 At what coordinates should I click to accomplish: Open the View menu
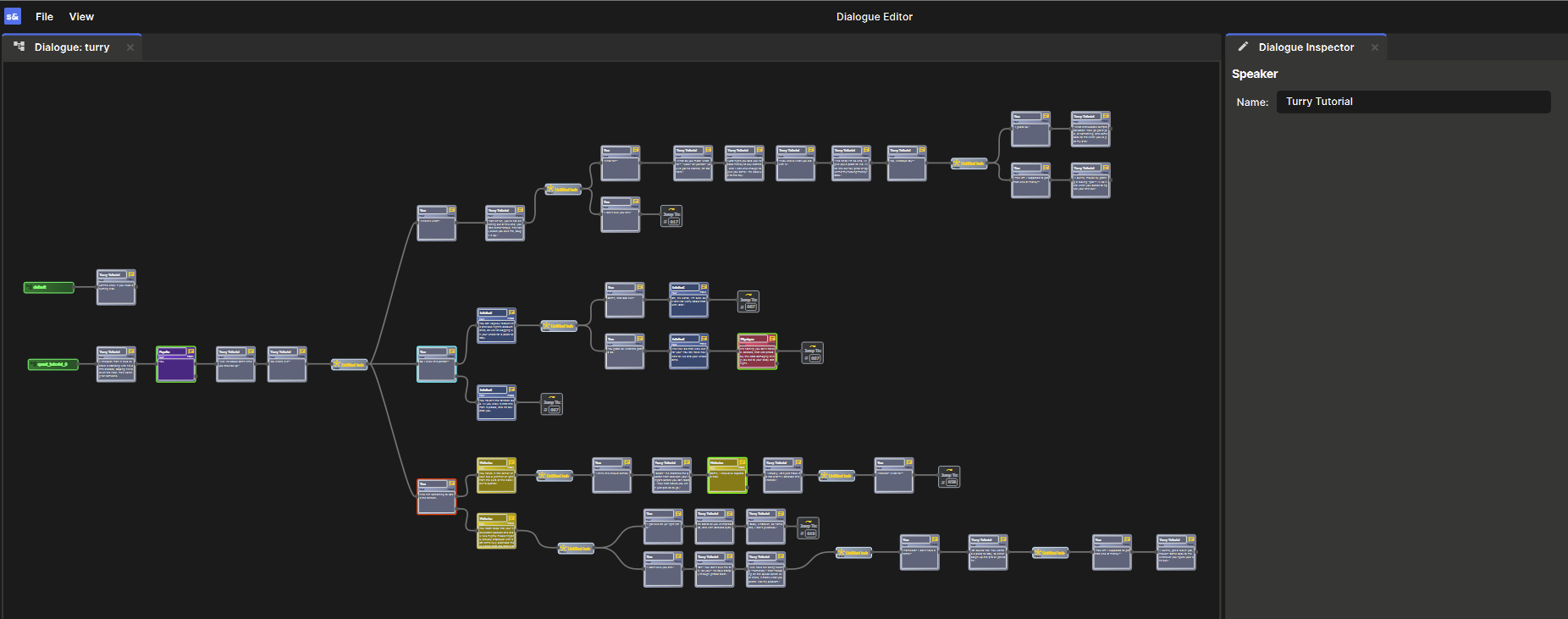pos(81,17)
